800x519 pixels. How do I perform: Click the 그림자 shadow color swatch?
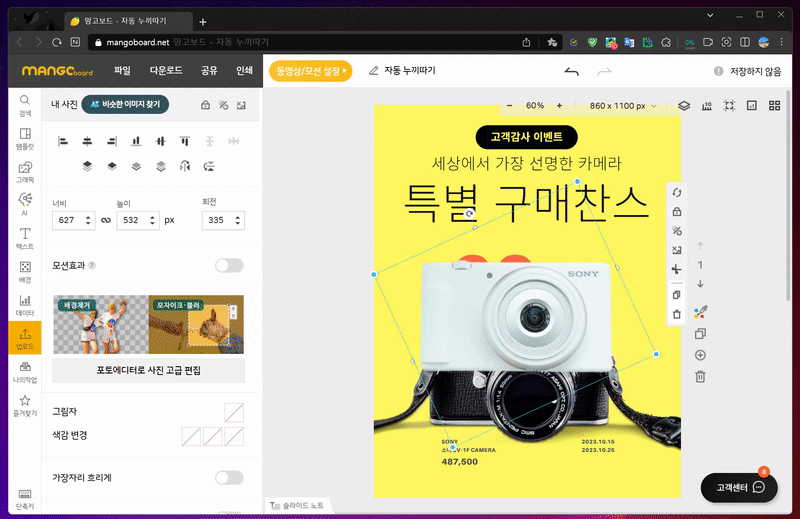[234, 412]
